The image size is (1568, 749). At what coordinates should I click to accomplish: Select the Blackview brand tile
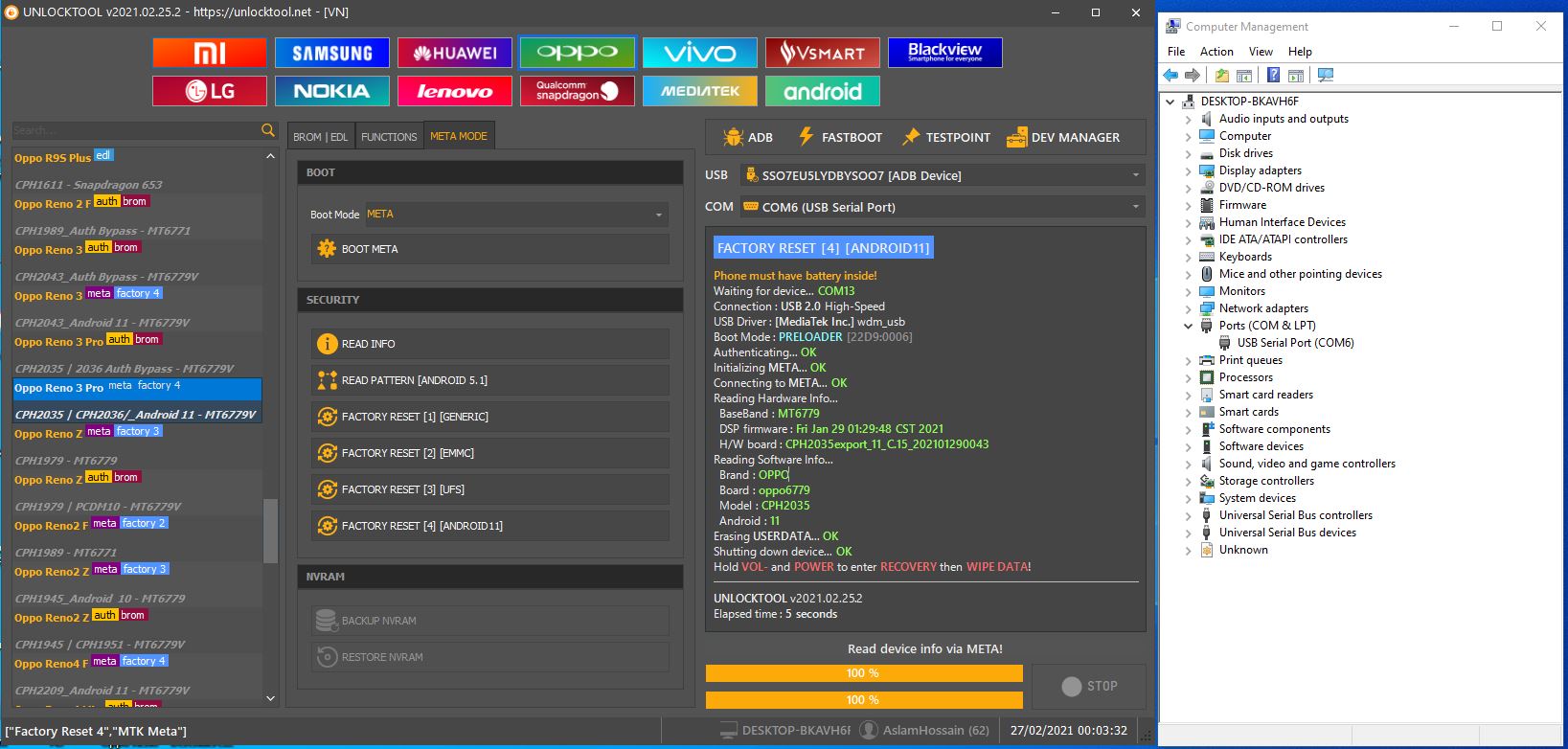tap(945, 53)
